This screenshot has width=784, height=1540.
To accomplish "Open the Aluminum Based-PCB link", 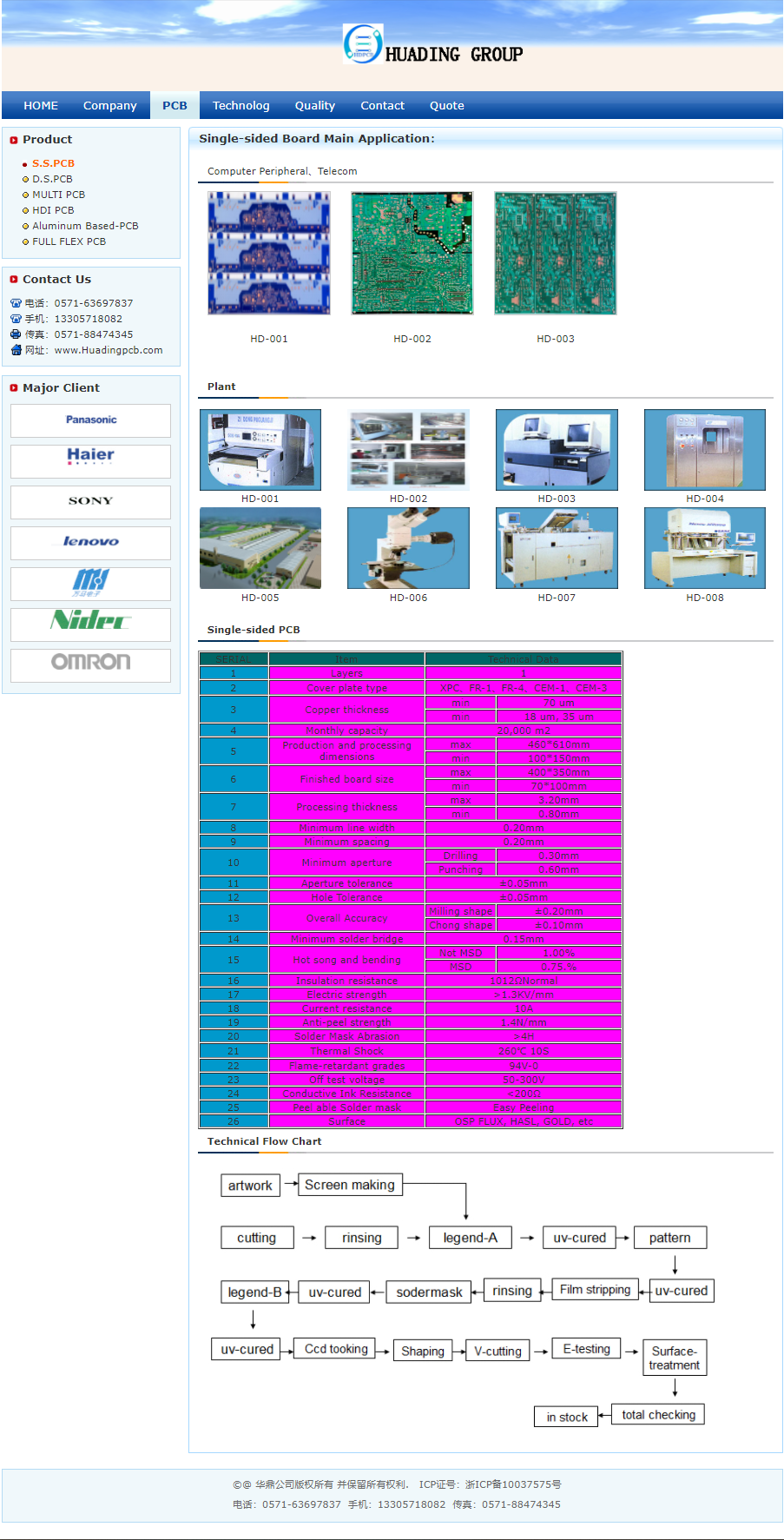I will coord(85,226).
